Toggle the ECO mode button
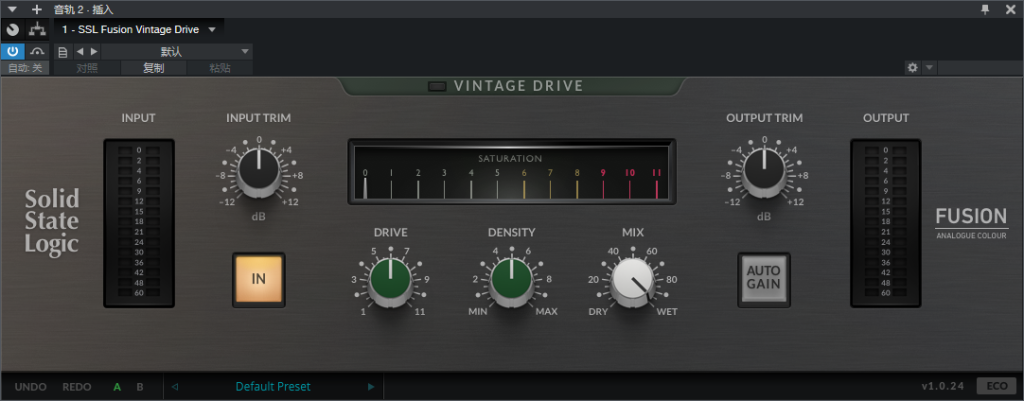Image resolution: width=1024 pixels, height=401 pixels. [x=997, y=387]
